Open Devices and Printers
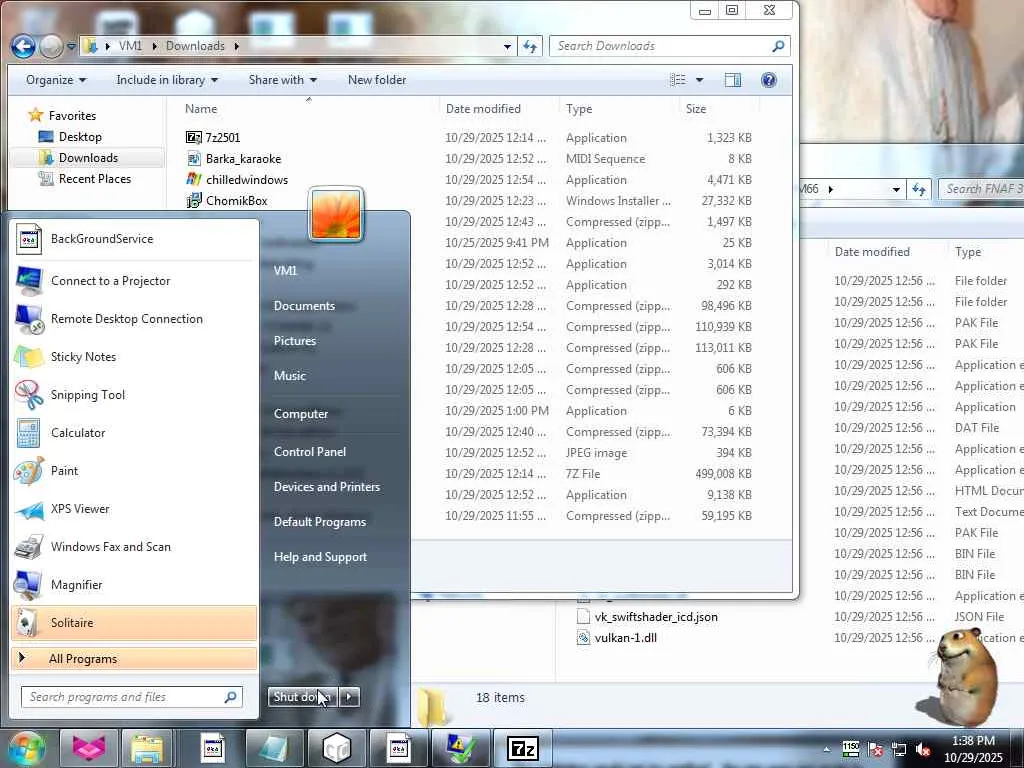Image resolution: width=1024 pixels, height=768 pixels. 327,487
